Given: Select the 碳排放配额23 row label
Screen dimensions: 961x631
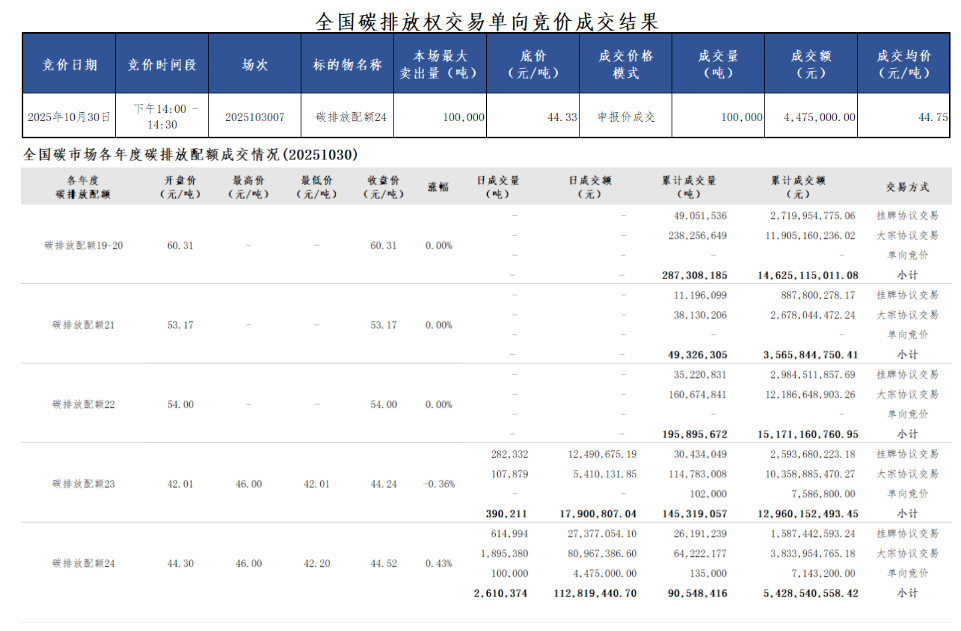Looking at the screenshot, I should point(84,484).
